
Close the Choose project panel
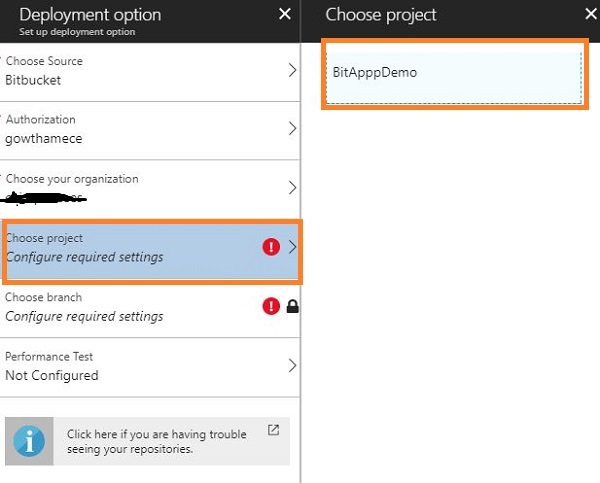(x=590, y=14)
